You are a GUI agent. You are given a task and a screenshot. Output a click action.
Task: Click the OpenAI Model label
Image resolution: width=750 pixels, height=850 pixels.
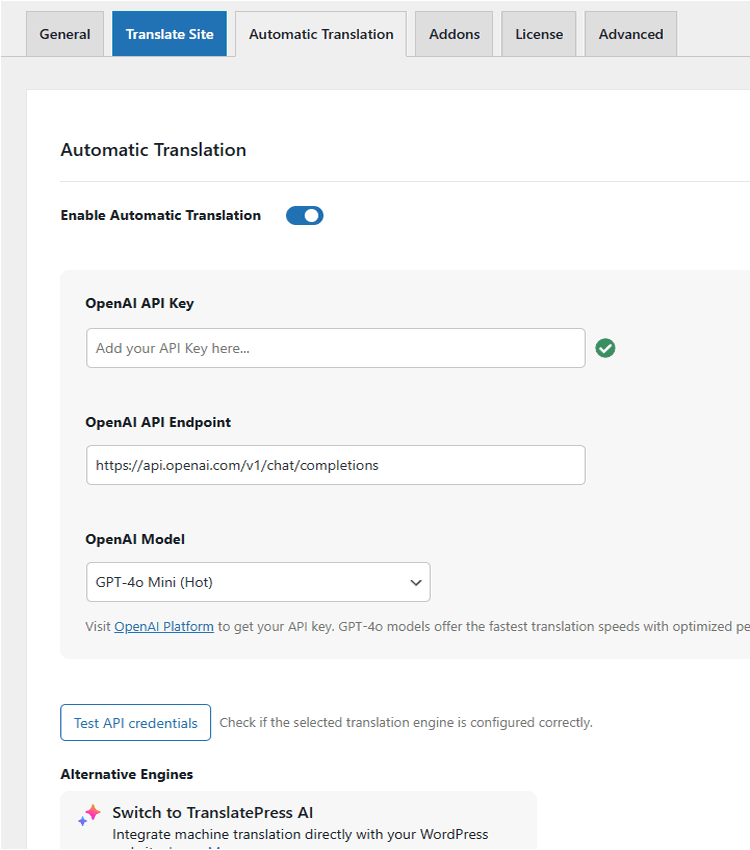coord(135,539)
